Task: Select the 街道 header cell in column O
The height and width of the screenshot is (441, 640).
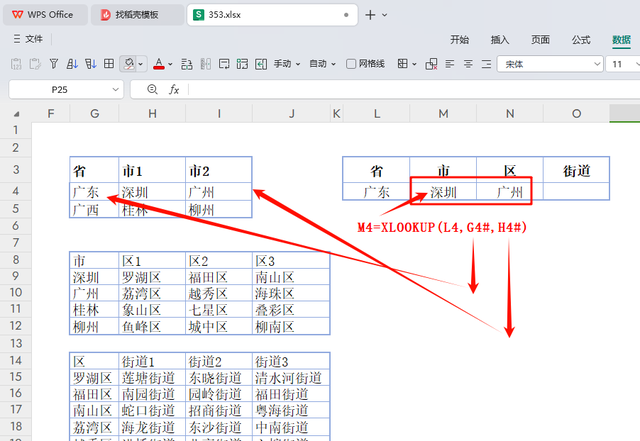Action: tap(576, 170)
